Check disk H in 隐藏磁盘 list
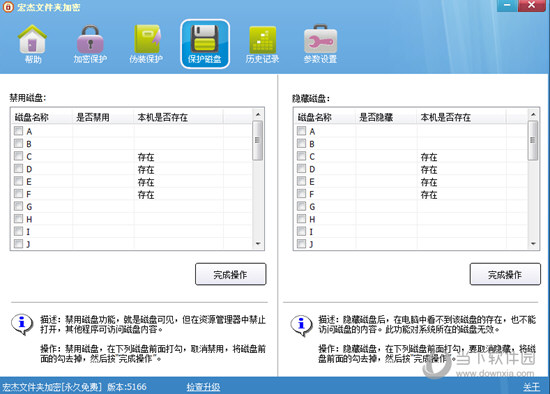This screenshot has height=394, width=550. [301, 219]
